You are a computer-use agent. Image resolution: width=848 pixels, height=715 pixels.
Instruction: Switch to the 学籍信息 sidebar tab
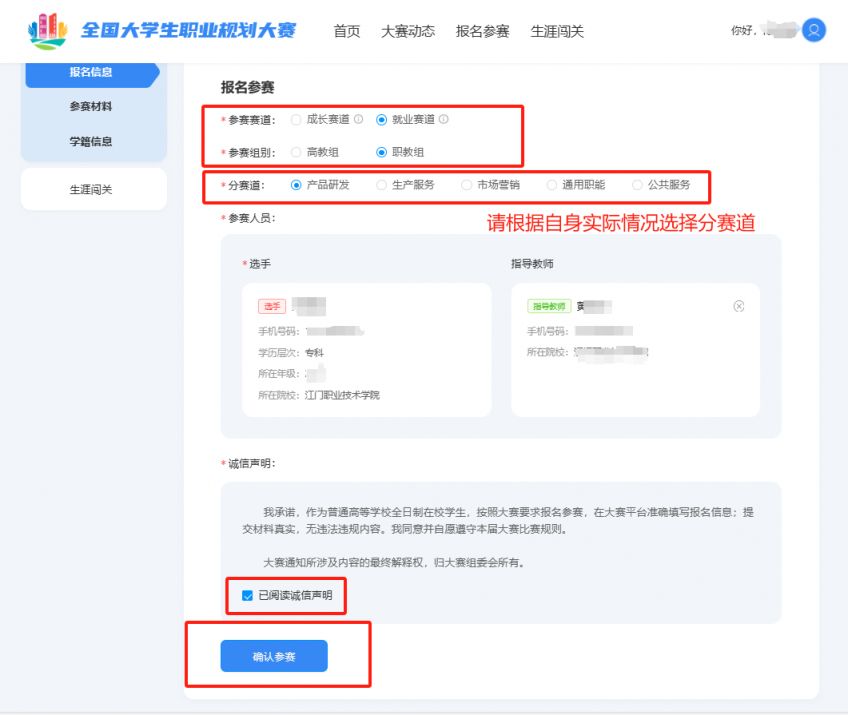93,140
